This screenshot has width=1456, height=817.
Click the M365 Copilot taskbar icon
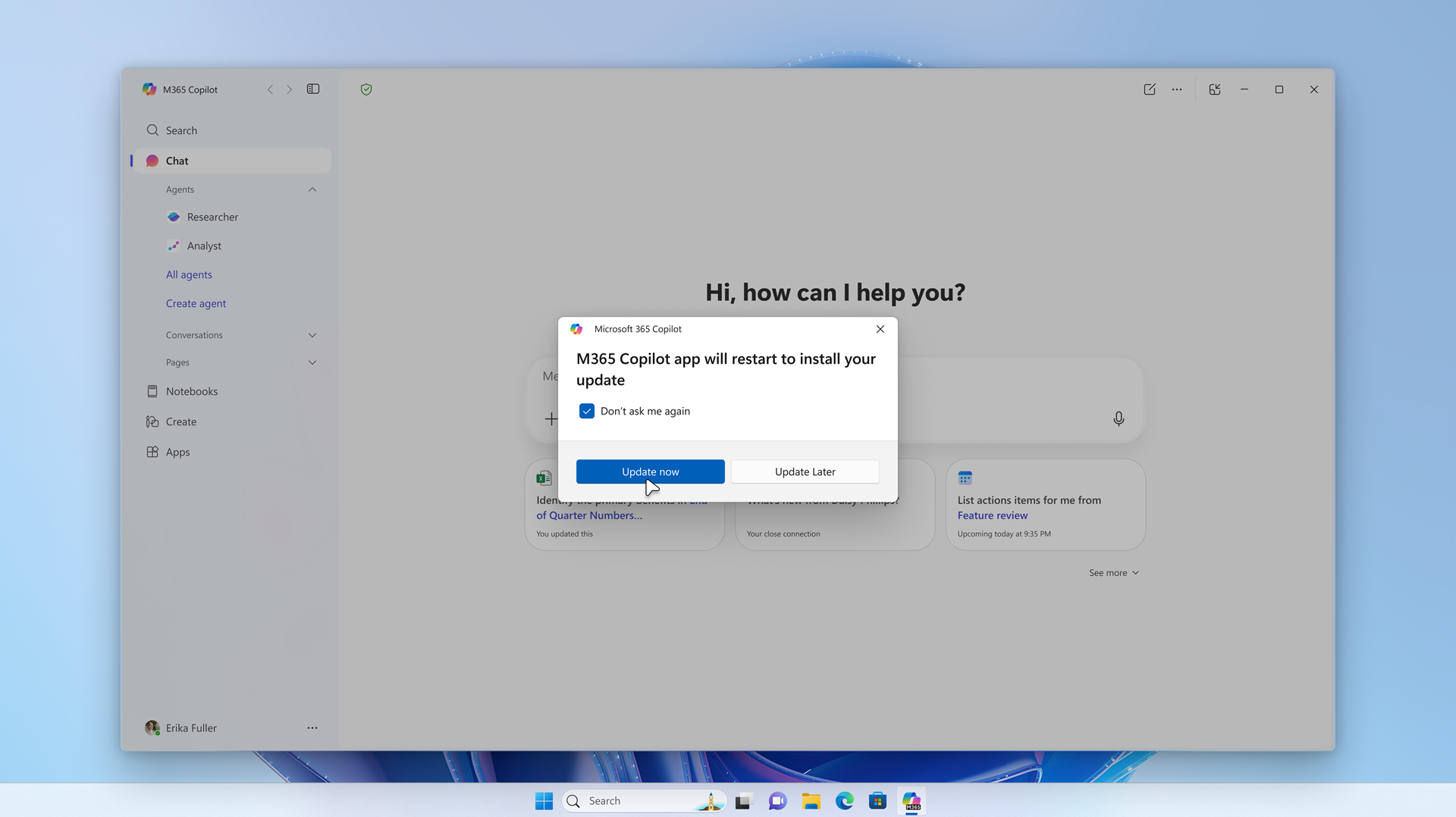pyautogui.click(x=912, y=801)
